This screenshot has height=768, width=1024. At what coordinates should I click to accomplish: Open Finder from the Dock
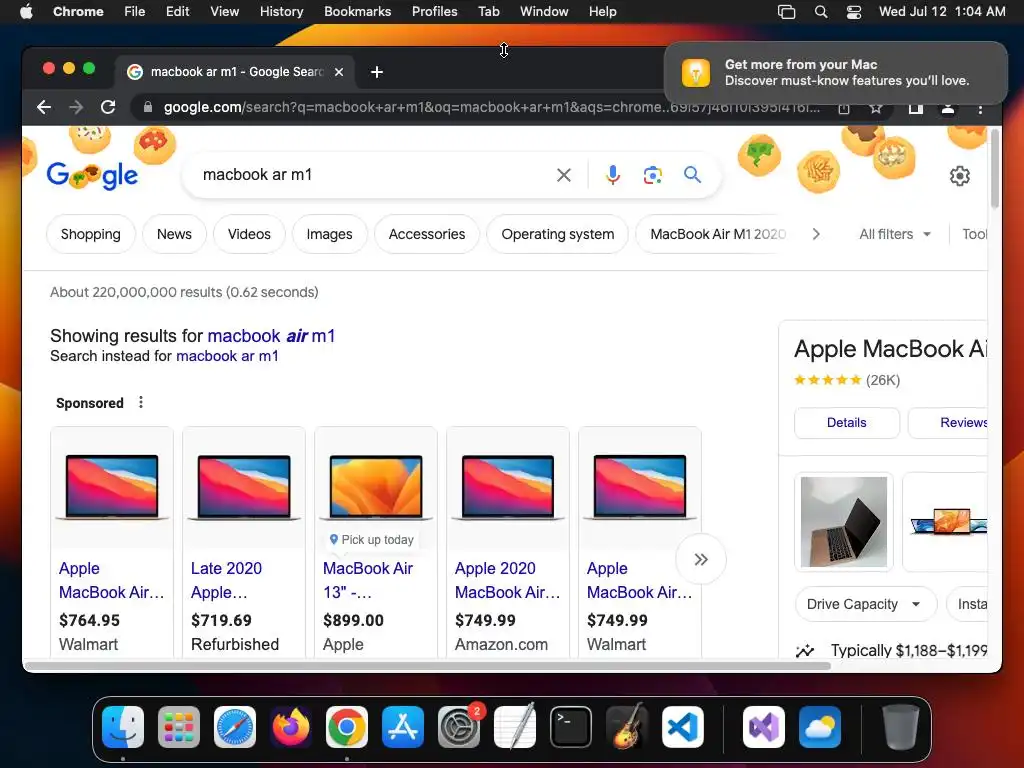123,727
